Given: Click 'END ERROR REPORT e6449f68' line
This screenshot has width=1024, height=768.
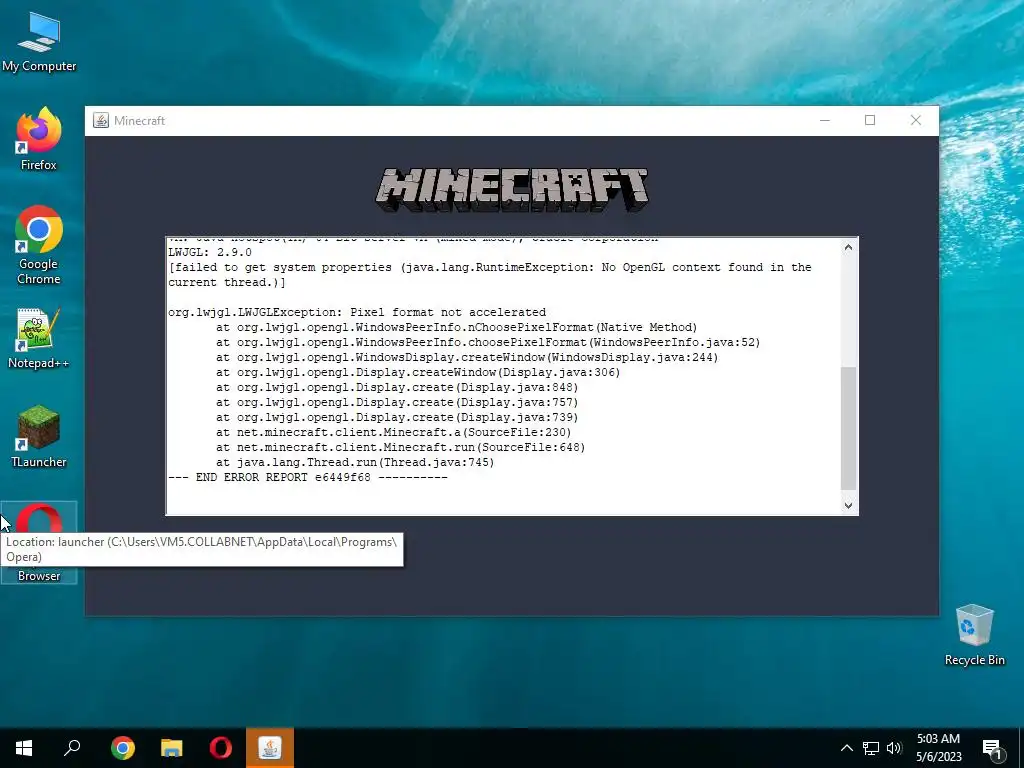Looking at the screenshot, I should point(308,477).
